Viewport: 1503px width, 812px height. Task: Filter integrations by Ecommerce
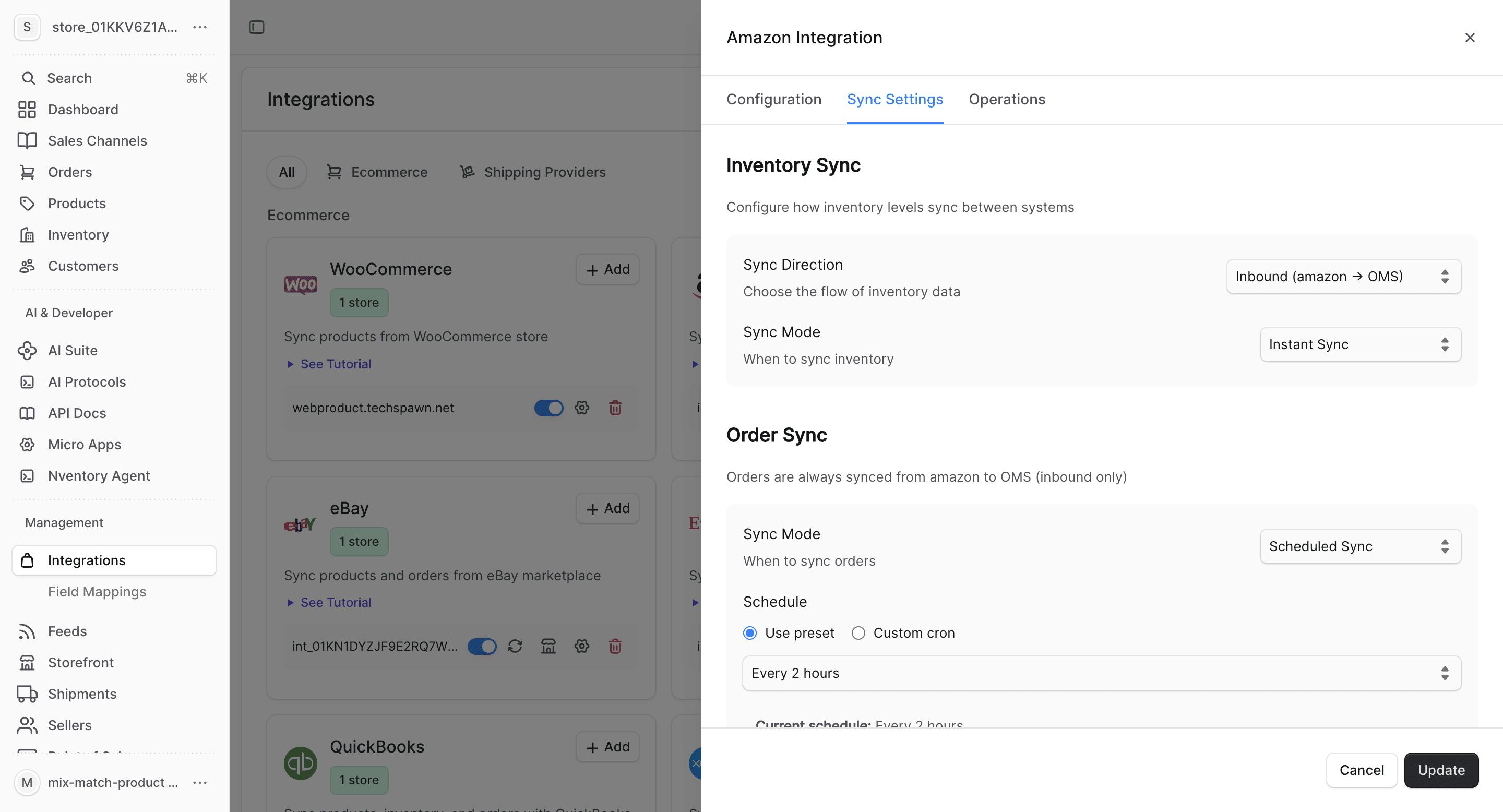click(x=377, y=172)
